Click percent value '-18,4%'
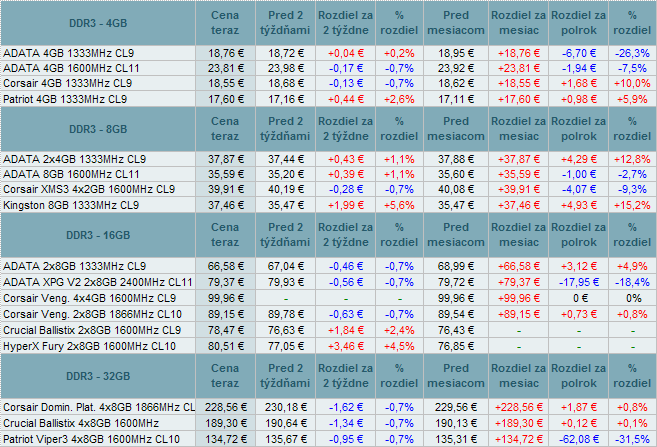Image resolution: width=657 pixels, height=447 pixels. 632,282
